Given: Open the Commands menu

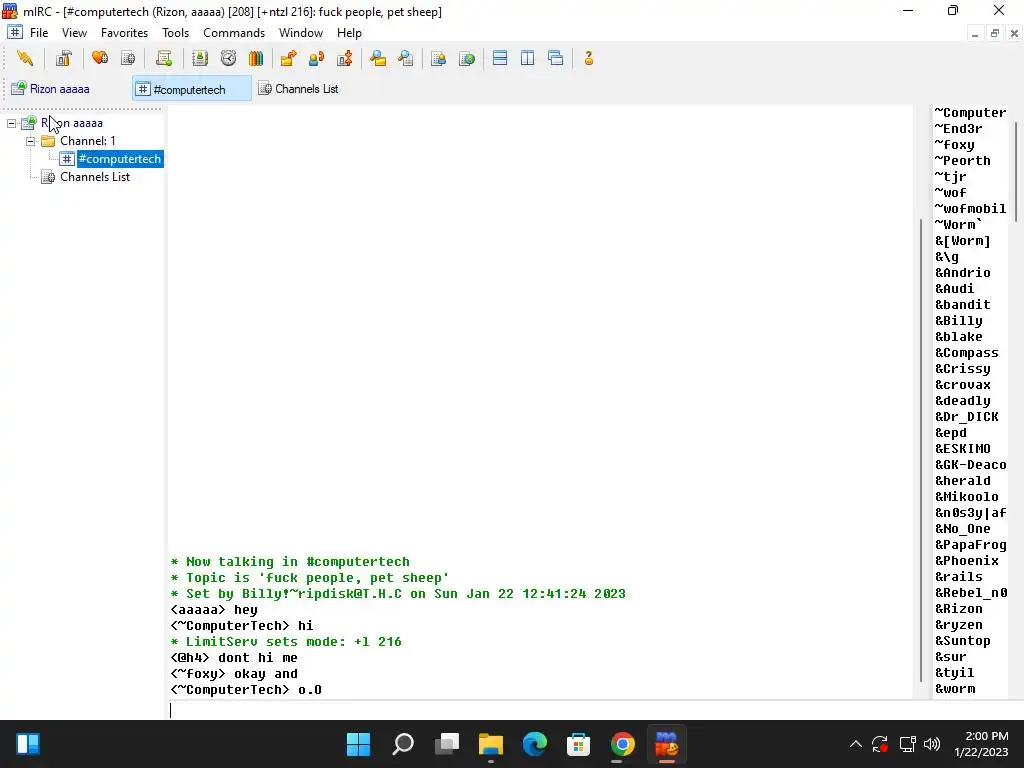Looking at the screenshot, I should coord(234,33).
